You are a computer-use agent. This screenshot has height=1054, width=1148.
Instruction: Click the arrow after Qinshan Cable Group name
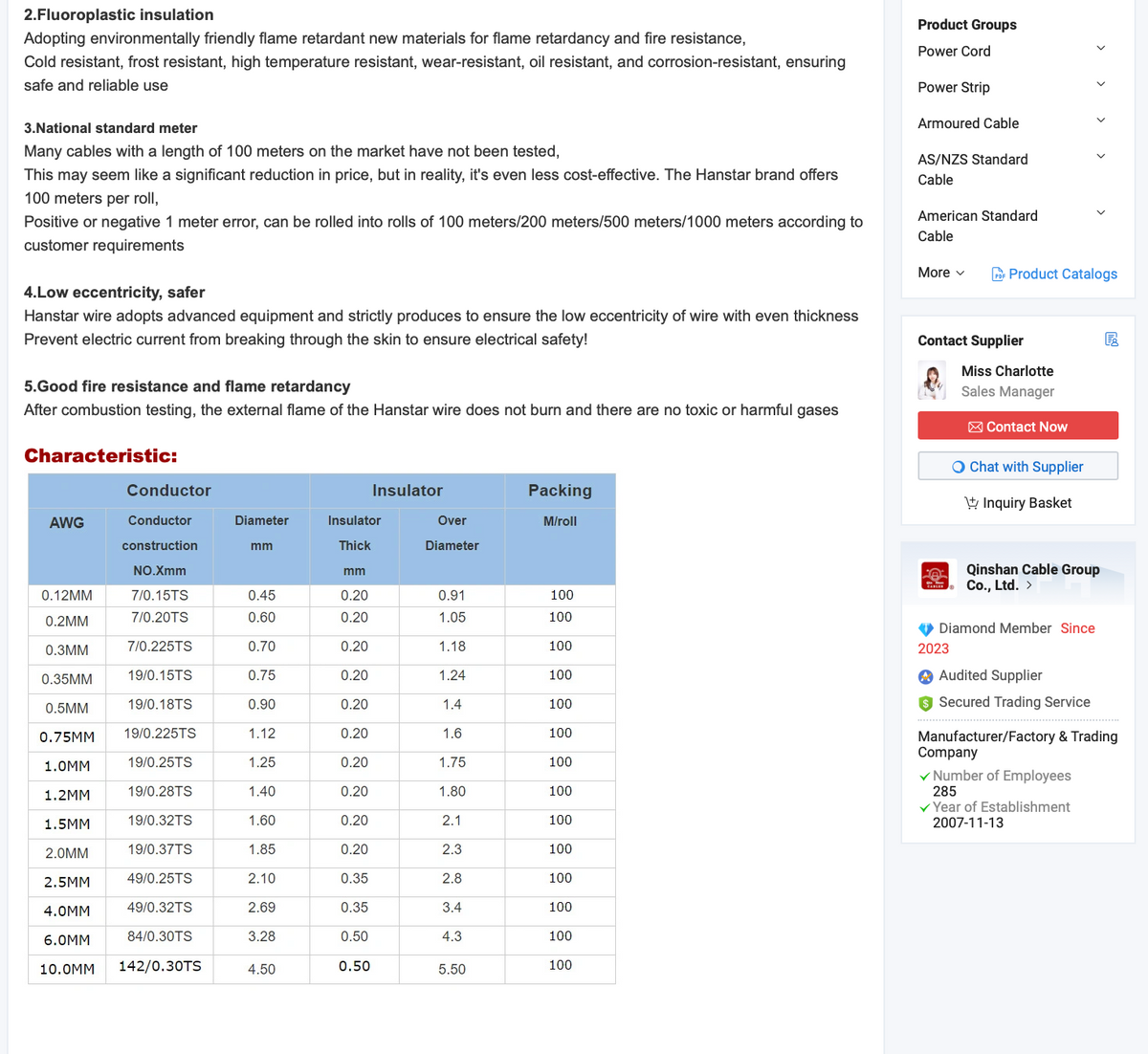pyautogui.click(x=1029, y=585)
